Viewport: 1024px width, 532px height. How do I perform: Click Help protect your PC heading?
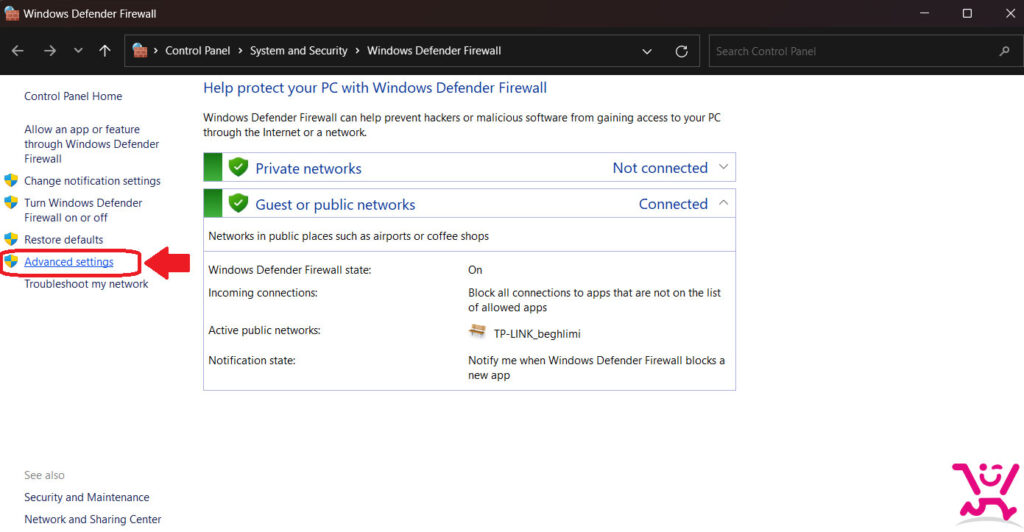click(375, 88)
